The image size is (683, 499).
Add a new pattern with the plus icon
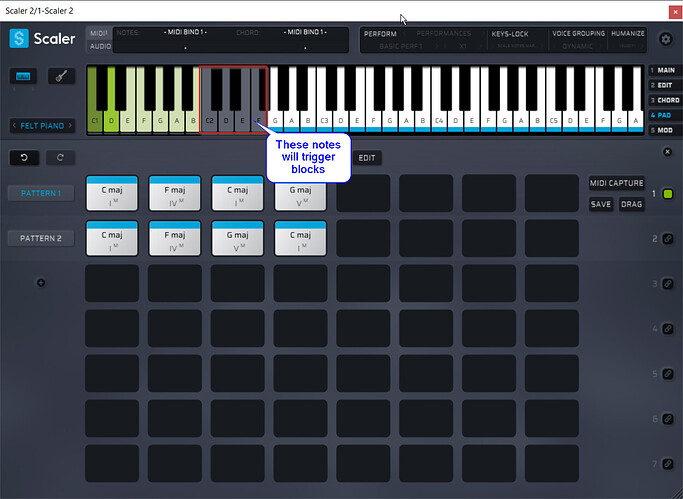41,283
